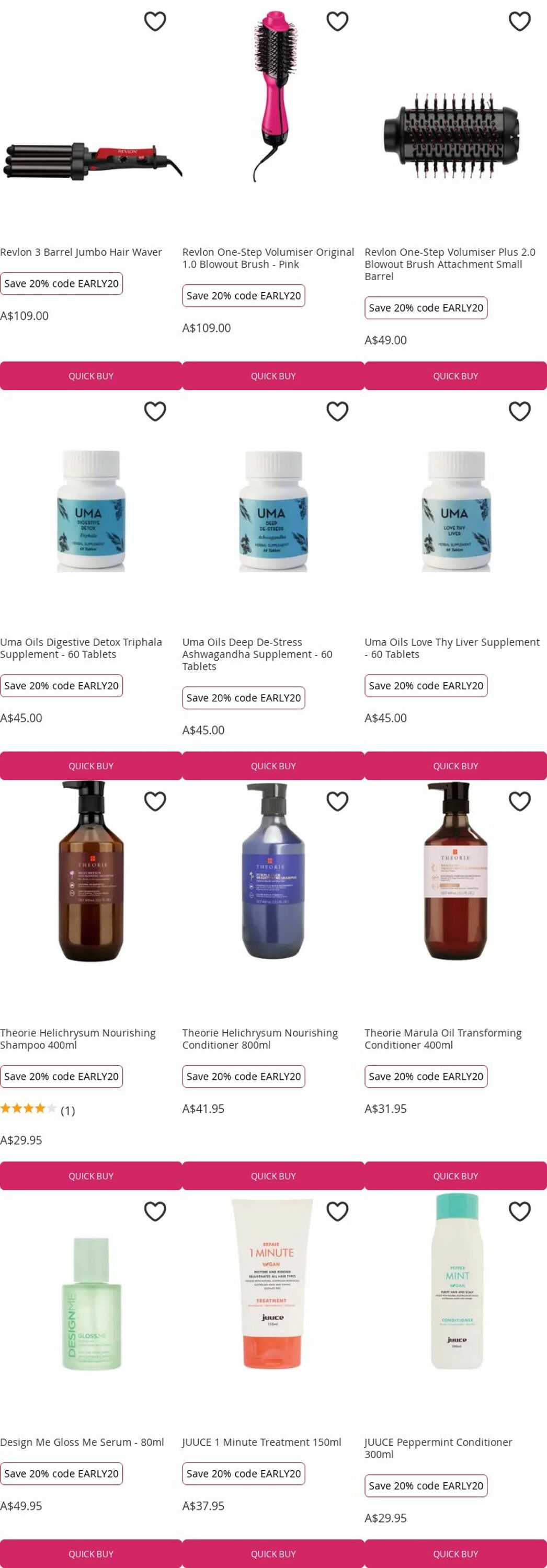Quick Buy Theorie Marula Oil Transforming Conditioner
The image size is (547, 1568).
coord(455,1177)
